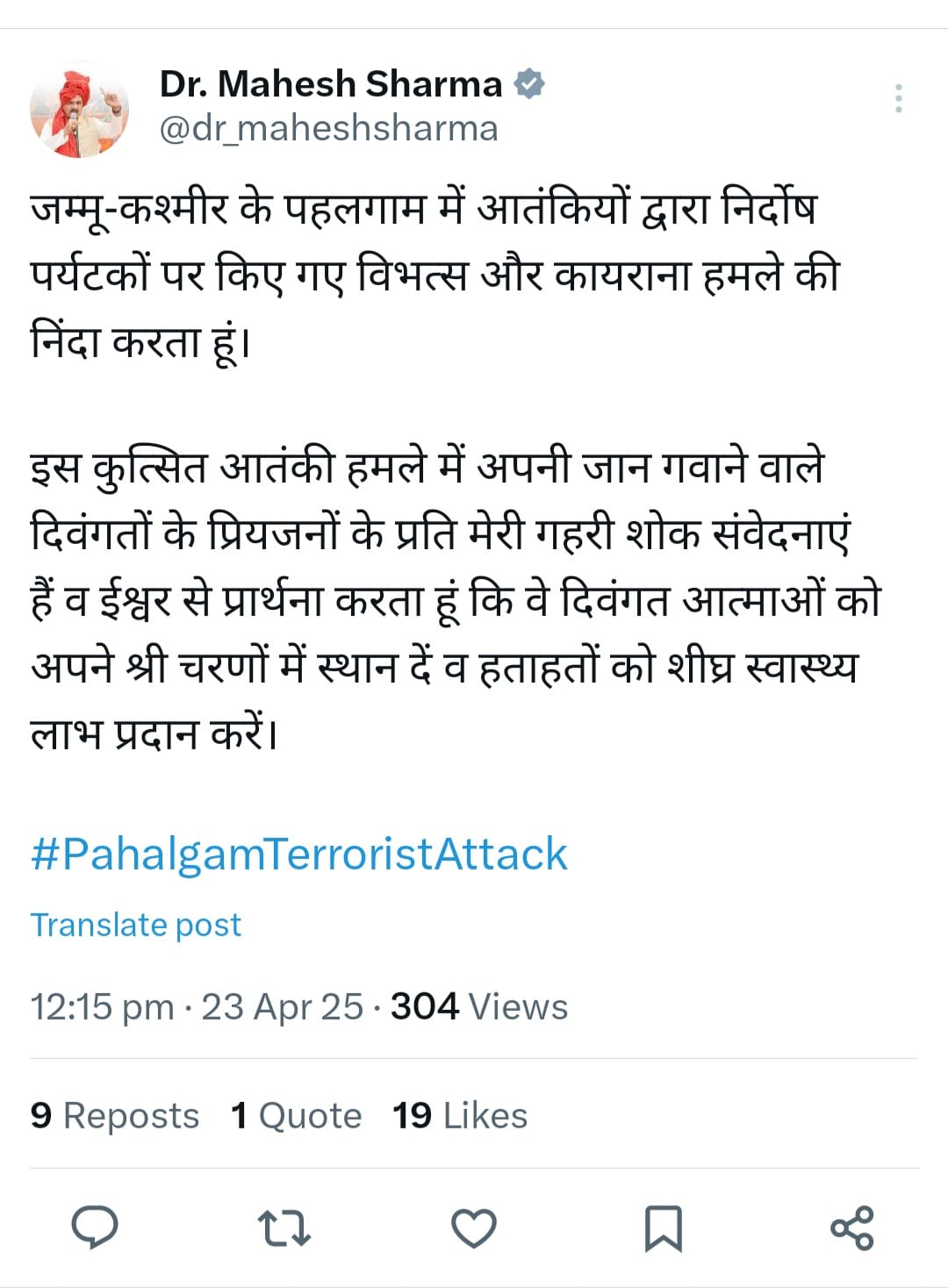Screen dimensions: 948x1288
Task: Bookmark this post
Action: point(663,1227)
